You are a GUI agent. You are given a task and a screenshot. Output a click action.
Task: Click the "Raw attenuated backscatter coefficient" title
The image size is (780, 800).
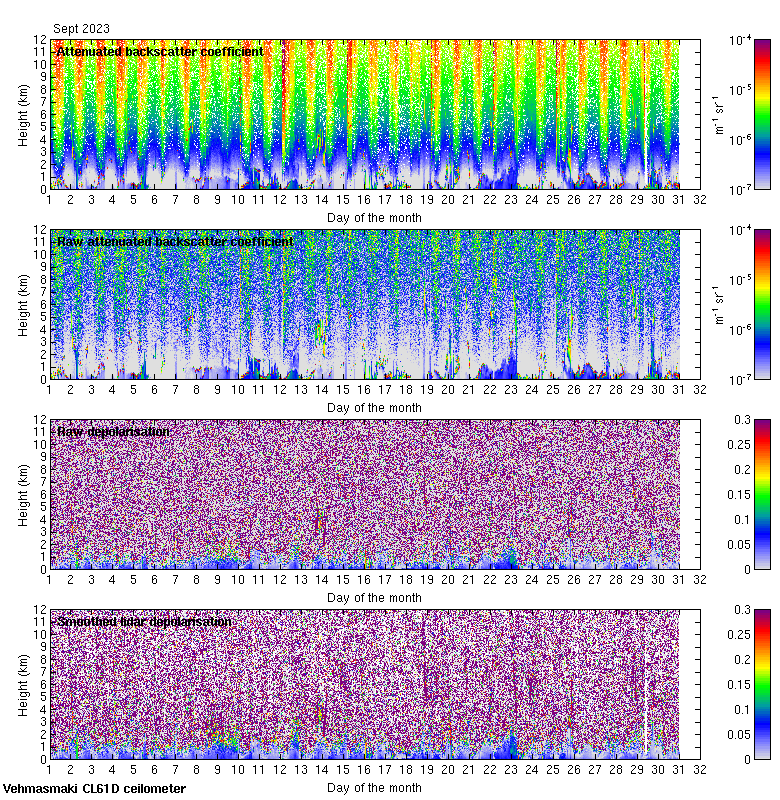[175, 242]
